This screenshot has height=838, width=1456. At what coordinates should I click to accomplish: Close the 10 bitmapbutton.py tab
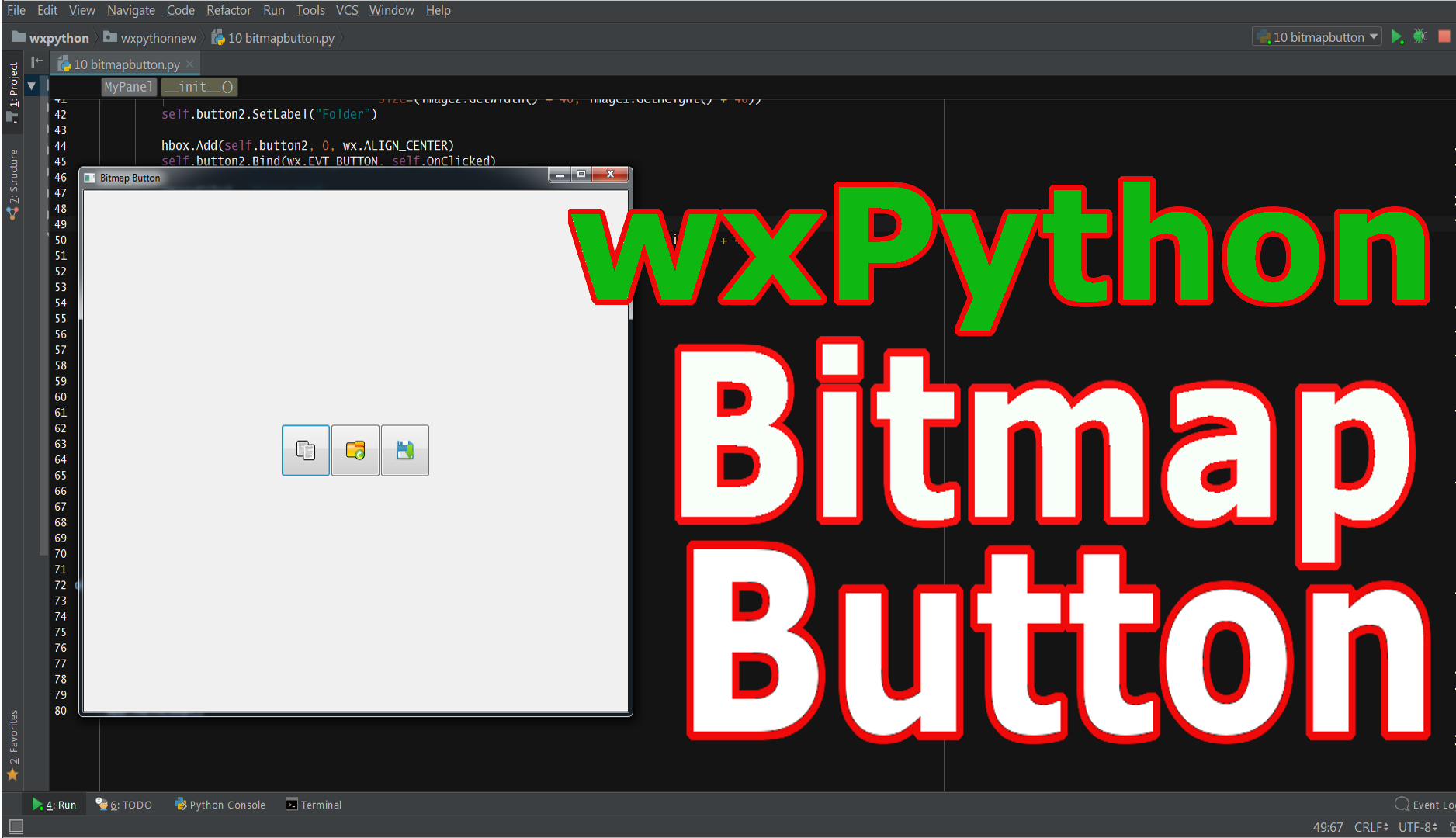click(189, 64)
